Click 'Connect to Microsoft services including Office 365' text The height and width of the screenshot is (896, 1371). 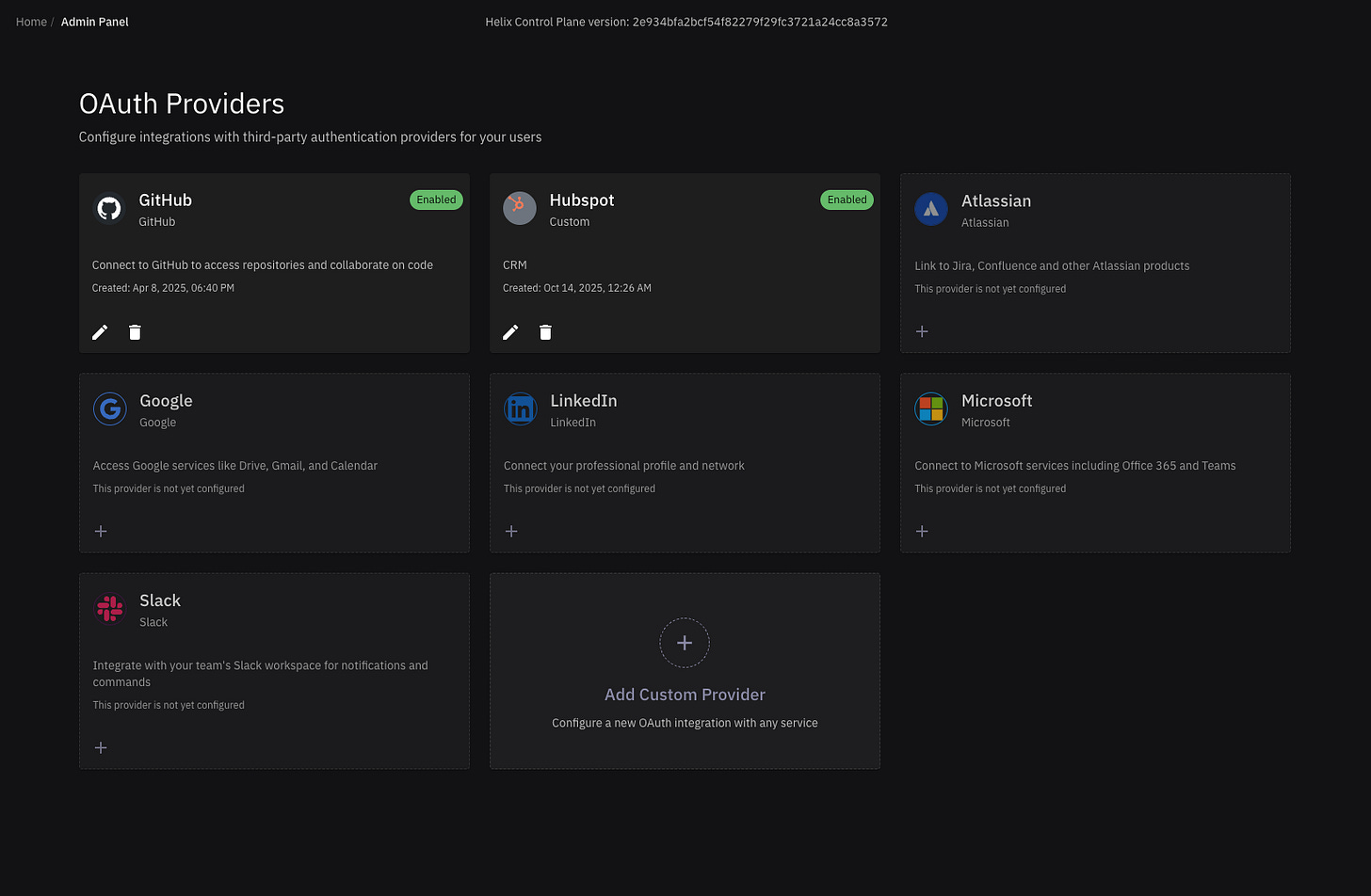point(1075,466)
